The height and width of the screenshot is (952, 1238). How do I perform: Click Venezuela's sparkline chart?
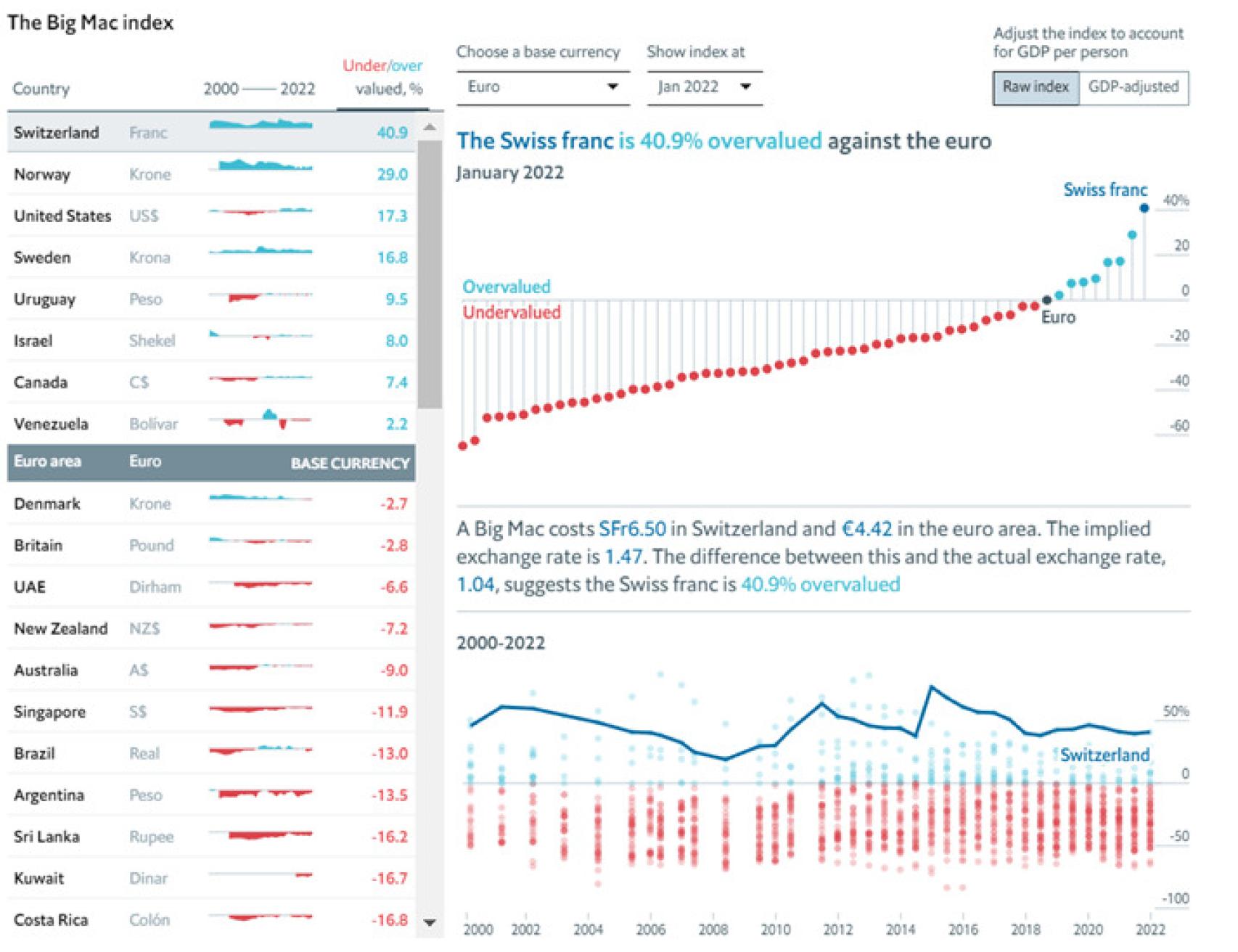tap(261, 419)
